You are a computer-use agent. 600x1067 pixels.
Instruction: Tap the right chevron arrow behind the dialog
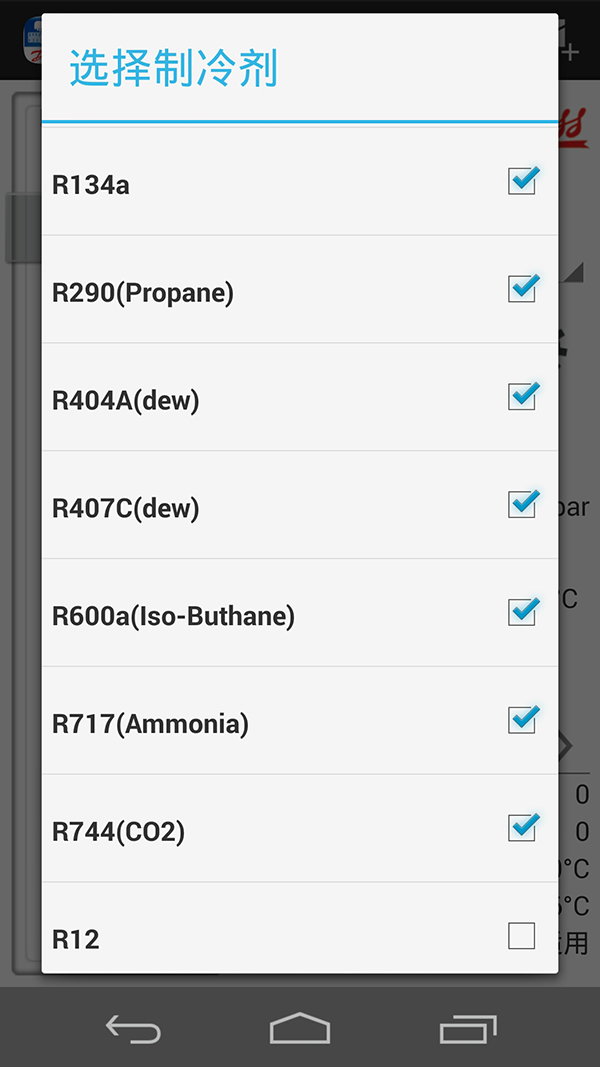565,746
